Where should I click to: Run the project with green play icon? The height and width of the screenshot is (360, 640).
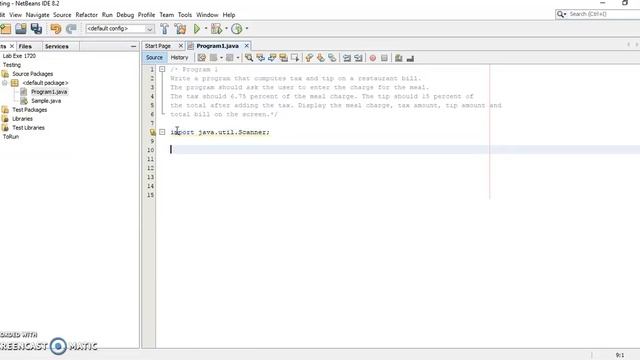pos(197,29)
